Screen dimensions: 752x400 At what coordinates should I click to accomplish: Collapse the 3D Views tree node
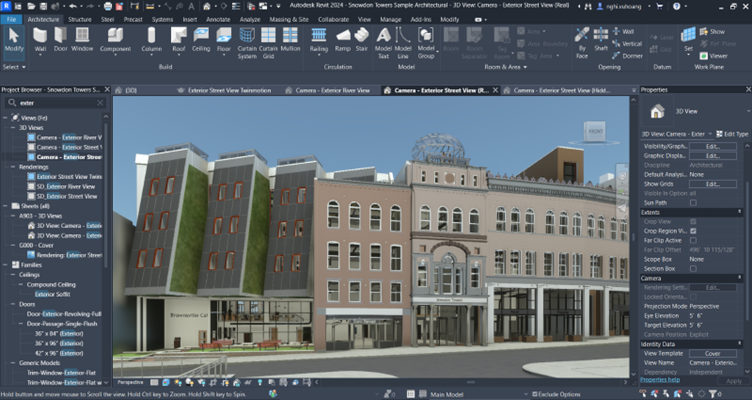pos(13,128)
